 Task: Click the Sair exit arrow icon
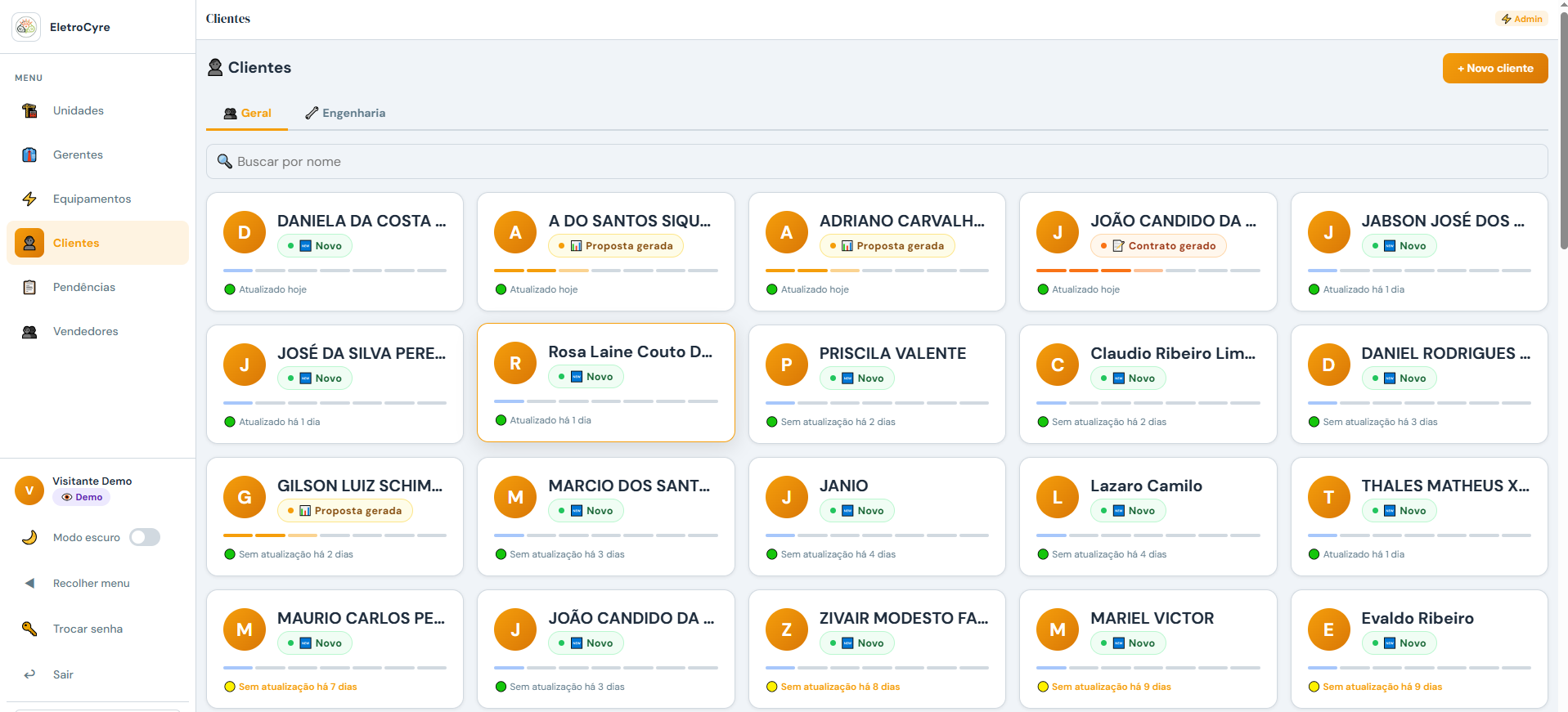click(29, 674)
